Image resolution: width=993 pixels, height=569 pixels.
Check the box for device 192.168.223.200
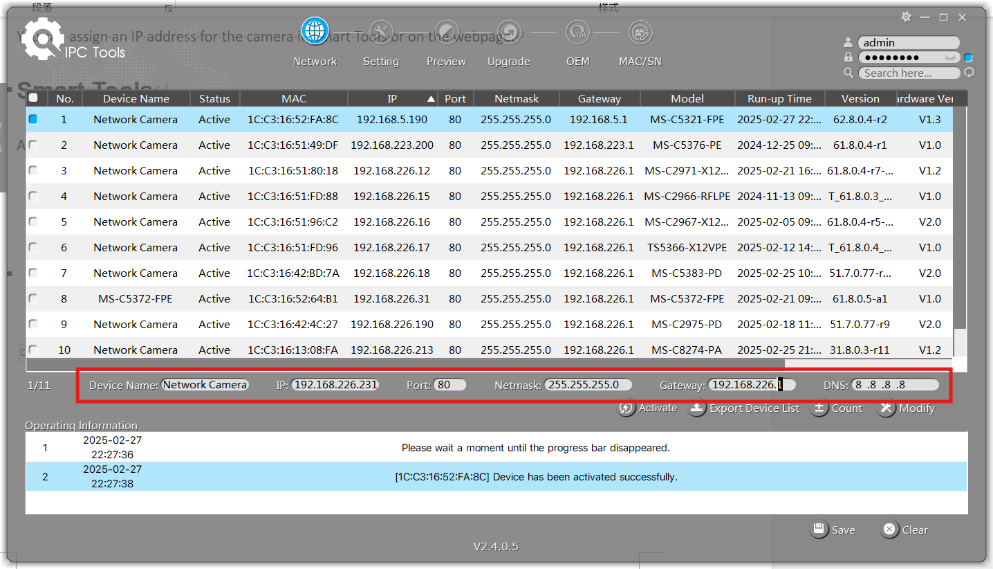click(33, 145)
